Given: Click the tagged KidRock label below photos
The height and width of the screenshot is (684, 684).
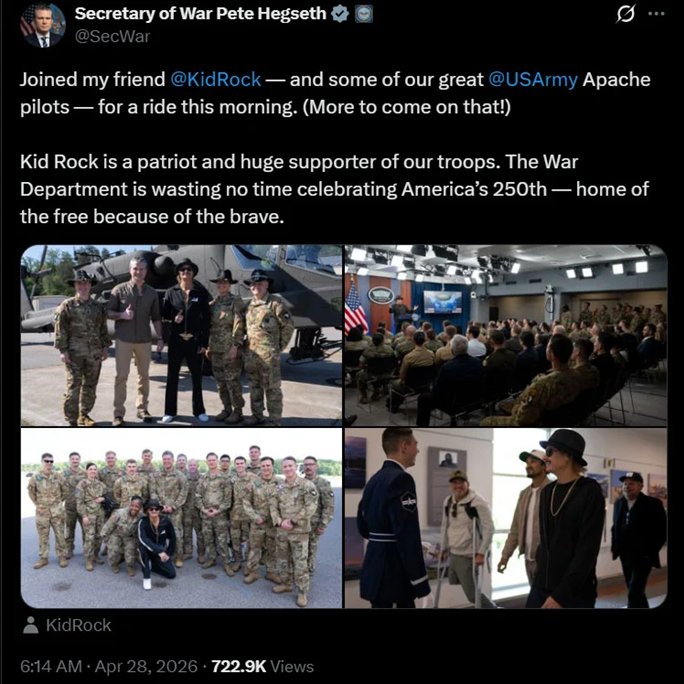Looking at the screenshot, I should pos(79,625).
